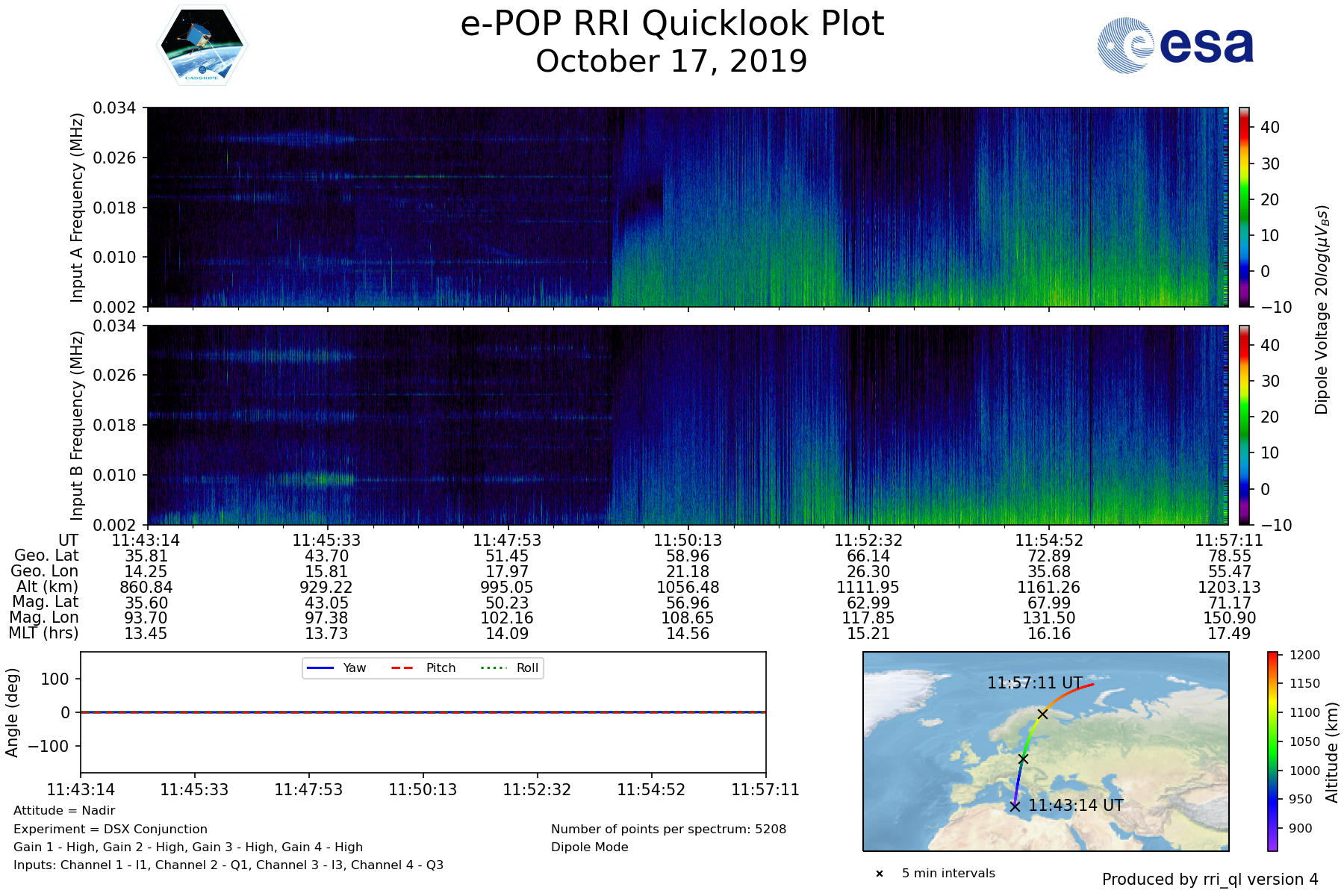
Task: Click the Input A dipole voltage colorbar
Action: (x=1244, y=207)
